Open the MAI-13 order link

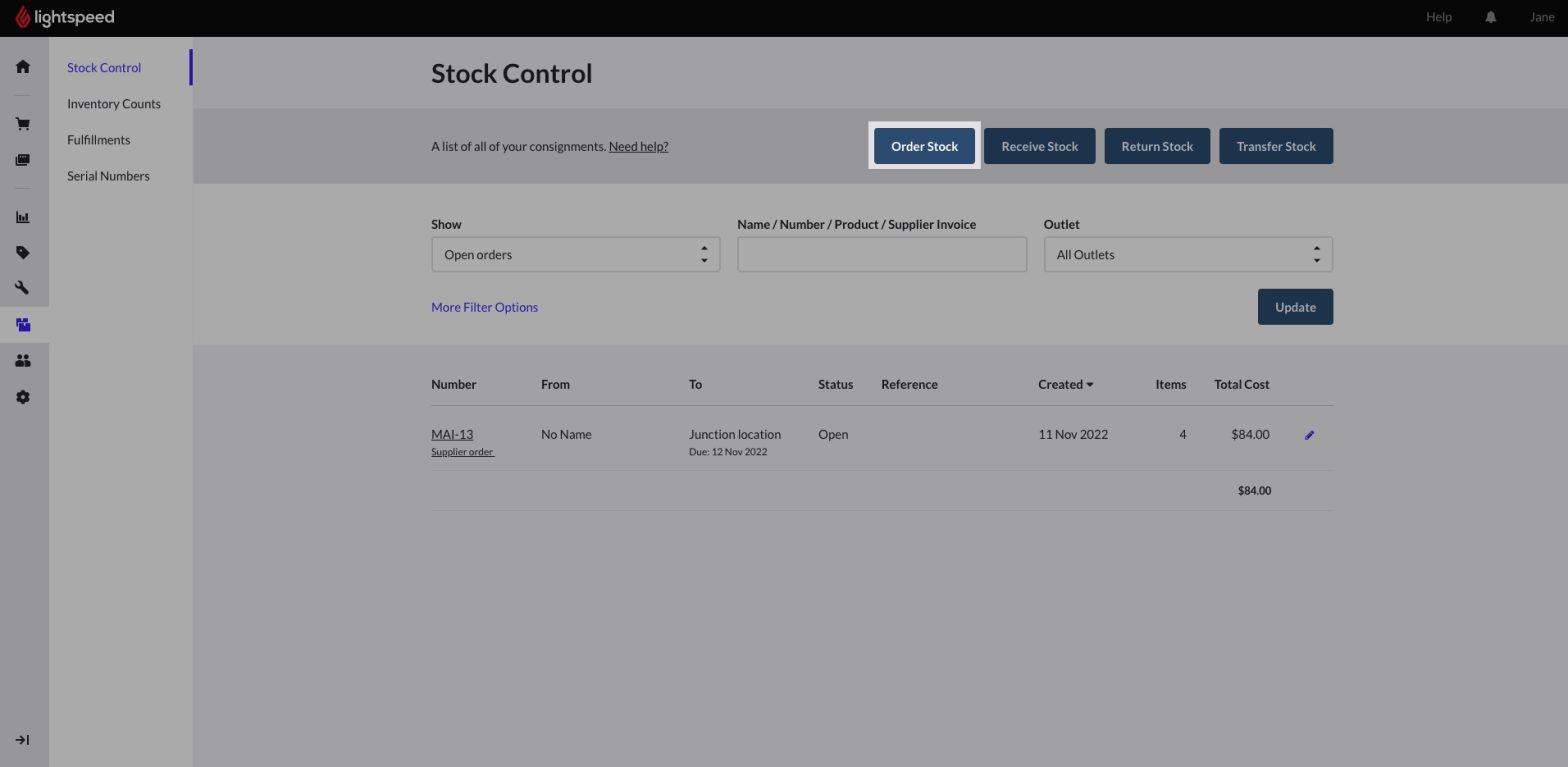point(452,434)
